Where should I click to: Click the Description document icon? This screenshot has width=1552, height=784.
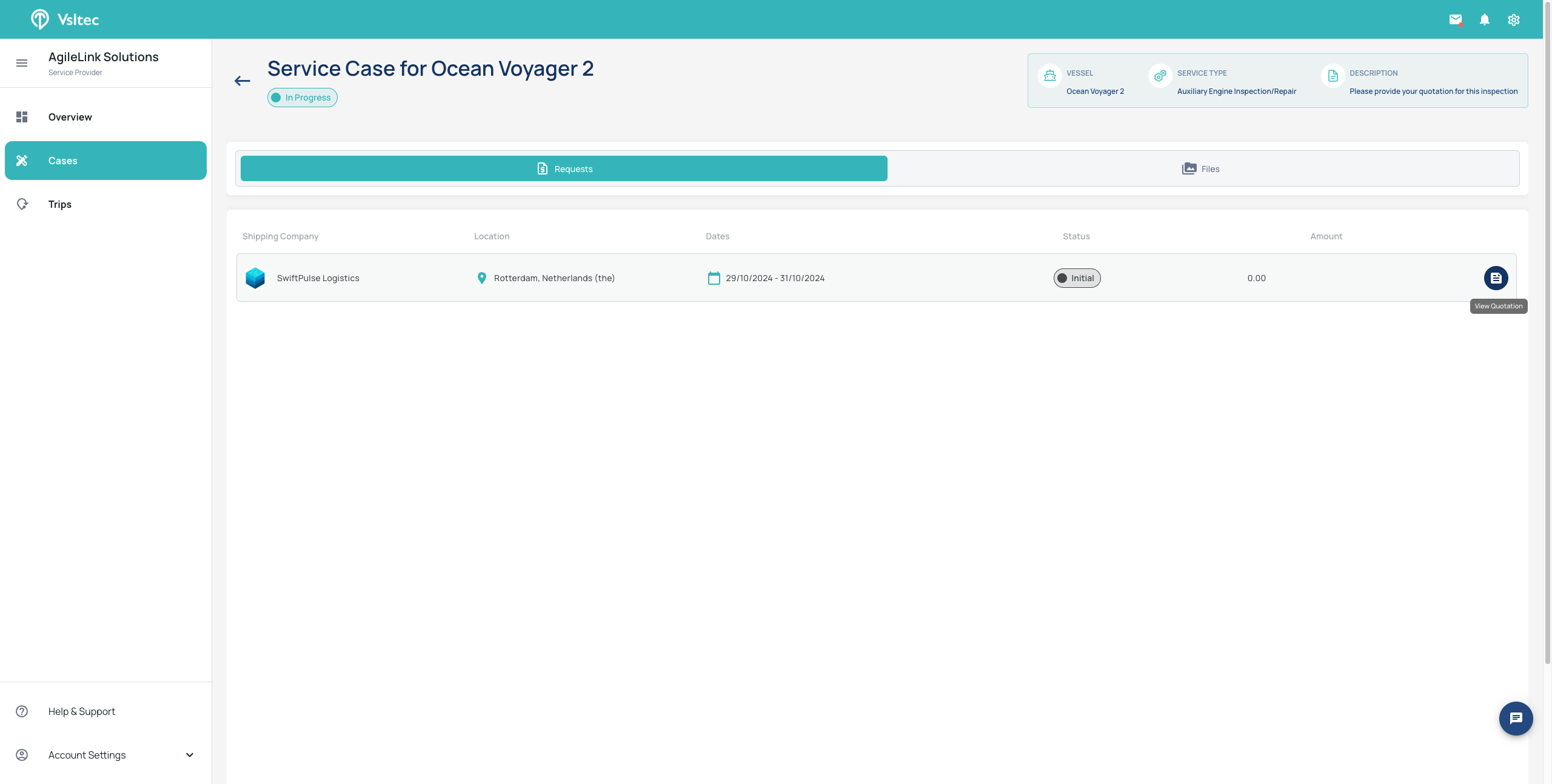(x=1333, y=76)
